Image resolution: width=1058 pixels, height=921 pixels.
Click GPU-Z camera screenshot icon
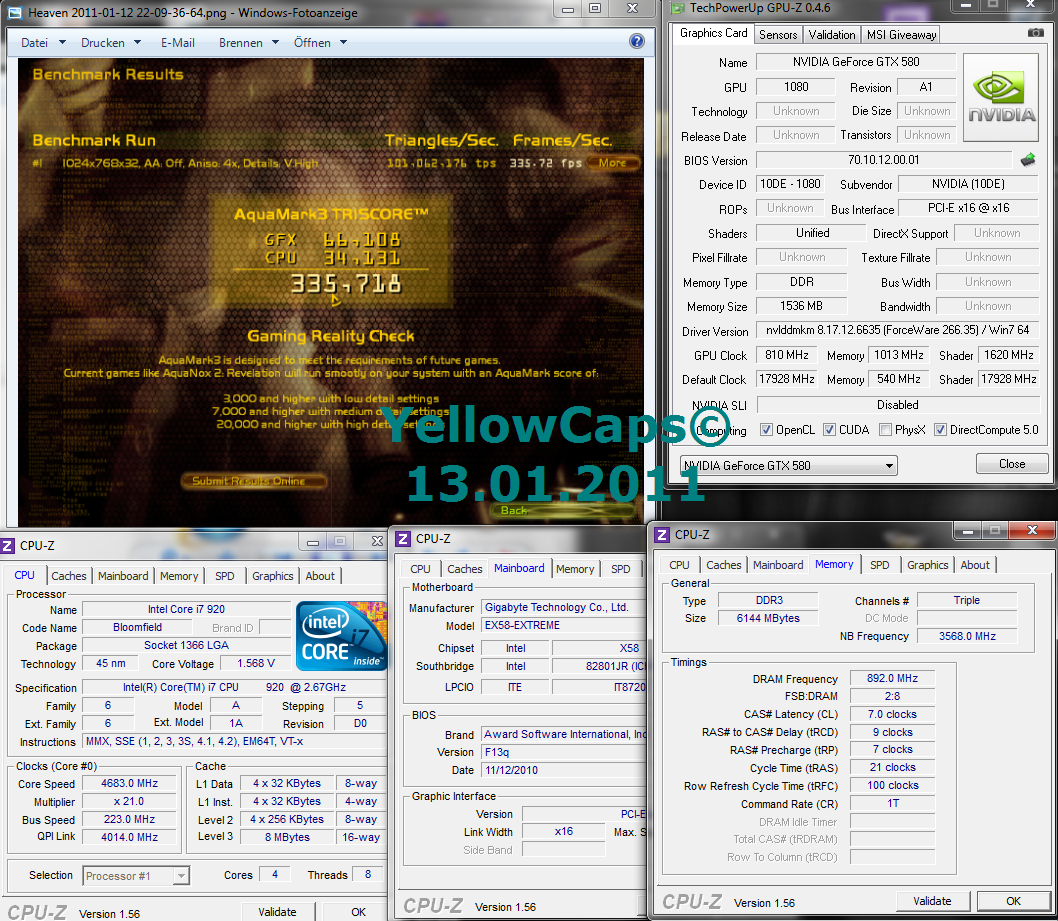pos(1035,33)
